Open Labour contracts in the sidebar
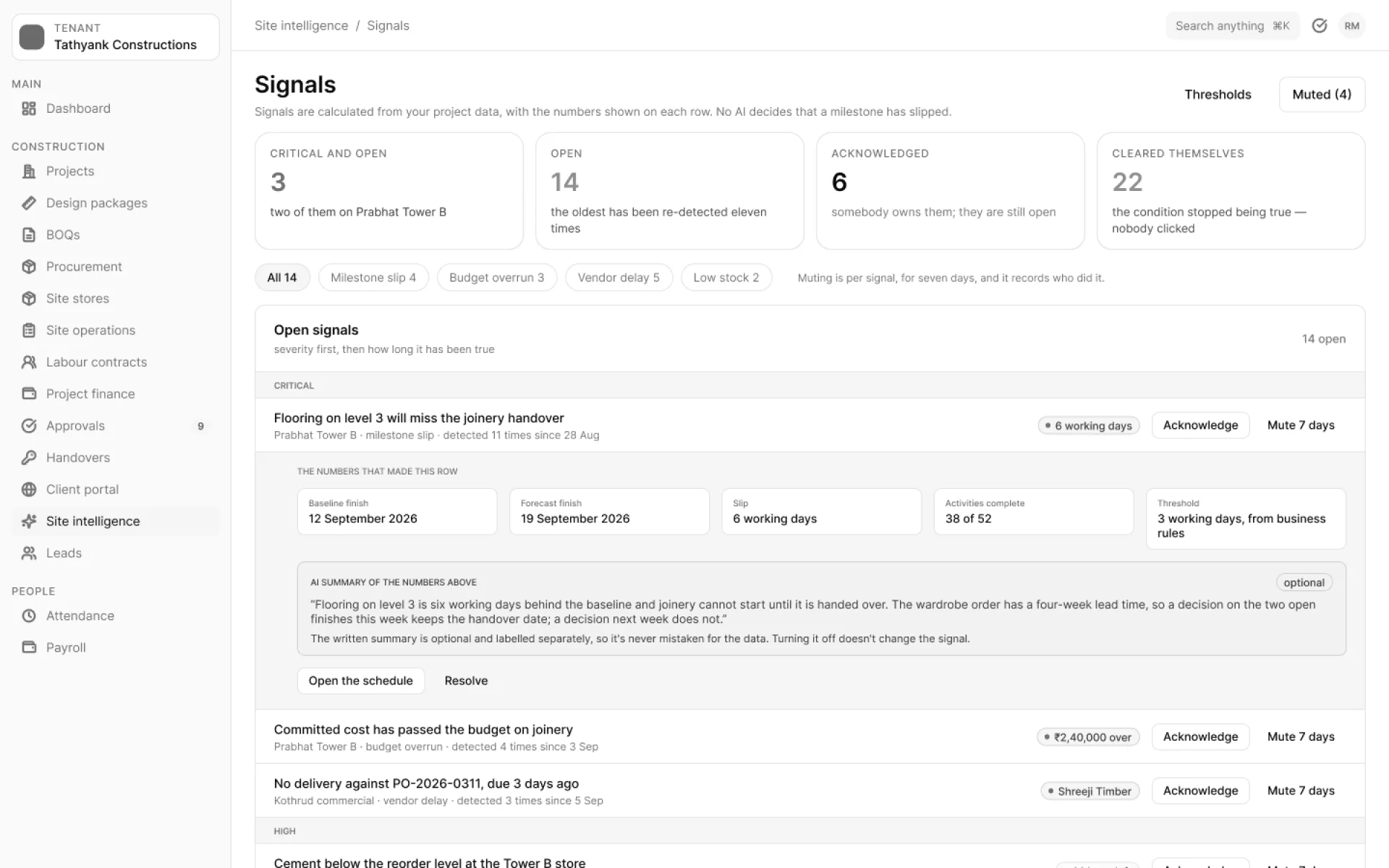Viewport: 1389px width, 868px height. click(x=116, y=362)
